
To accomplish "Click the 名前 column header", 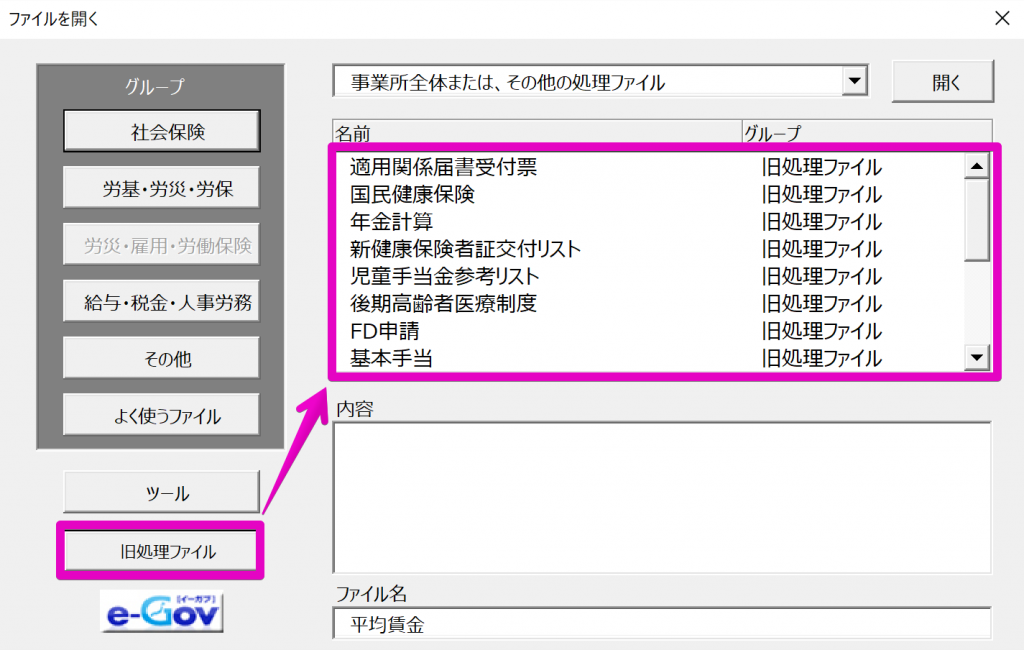I will (535, 132).
